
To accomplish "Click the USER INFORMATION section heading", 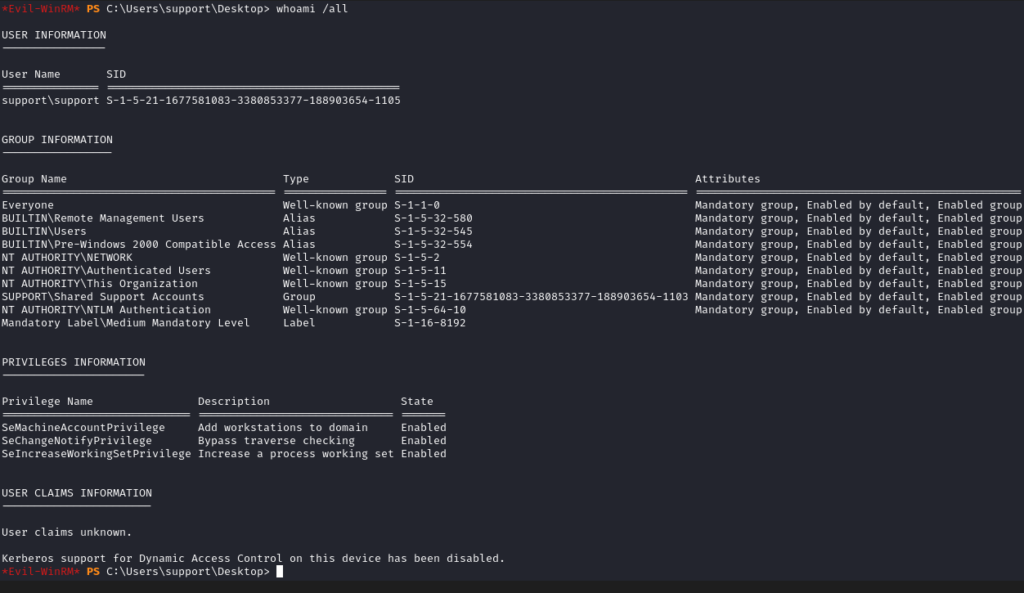I will [x=53, y=35].
